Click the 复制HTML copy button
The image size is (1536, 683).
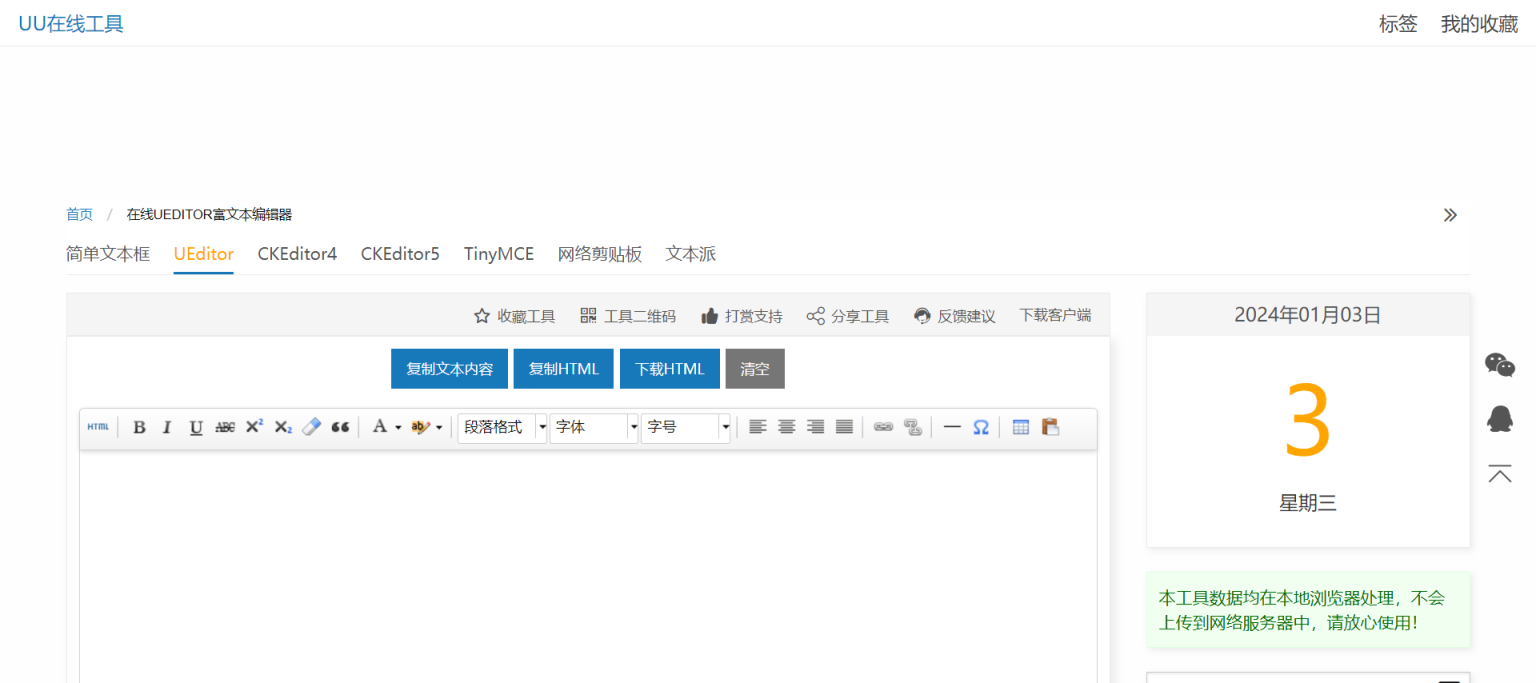[563, 368]
